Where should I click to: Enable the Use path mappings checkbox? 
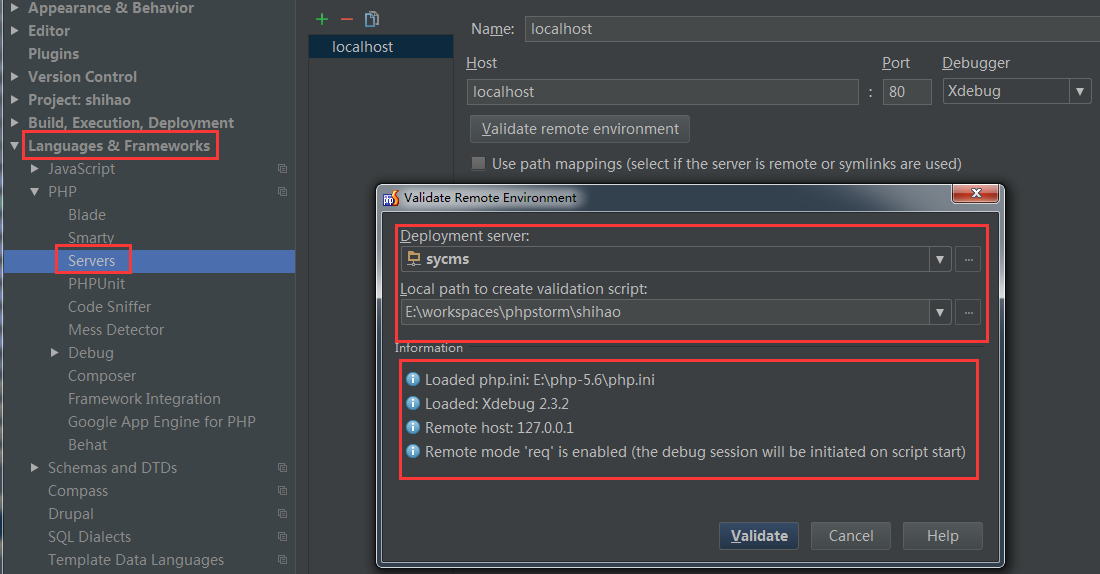click(x=478, y=163)
